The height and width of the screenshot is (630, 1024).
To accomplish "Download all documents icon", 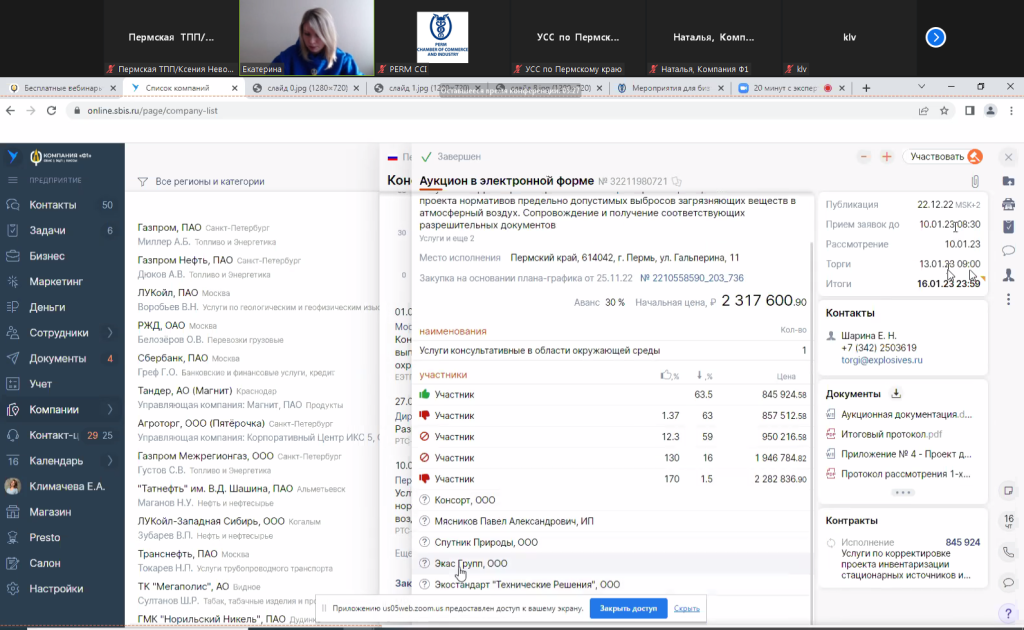I will click(x=896, y=394).
